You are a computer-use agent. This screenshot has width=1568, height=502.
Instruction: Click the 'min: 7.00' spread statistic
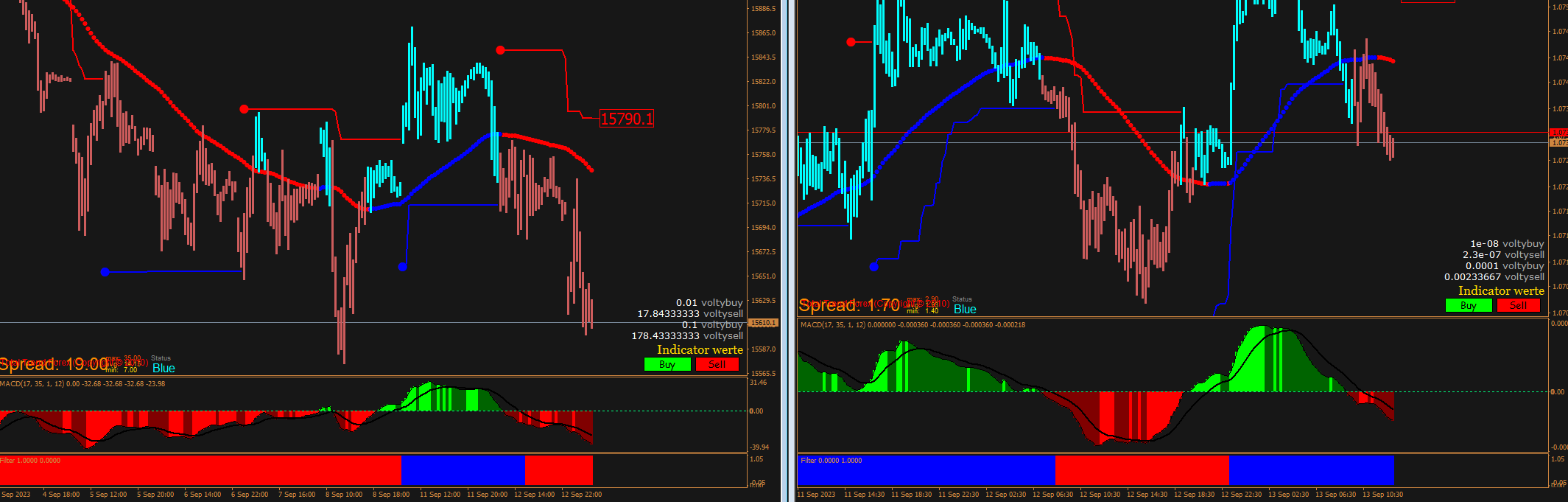pos(122,370)
